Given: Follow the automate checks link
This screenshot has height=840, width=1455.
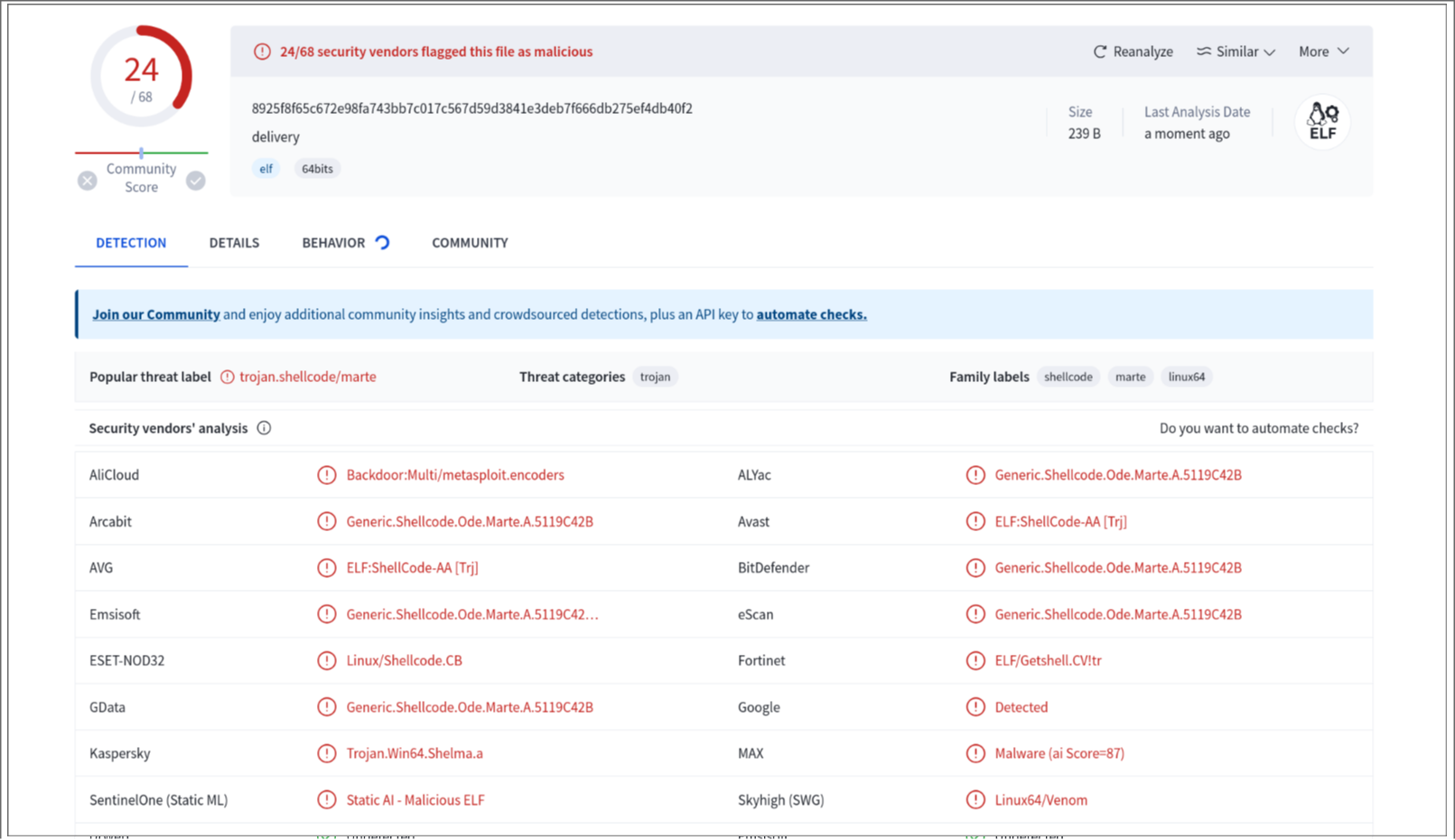Looking at the screenshot, I should click(811, 314).
